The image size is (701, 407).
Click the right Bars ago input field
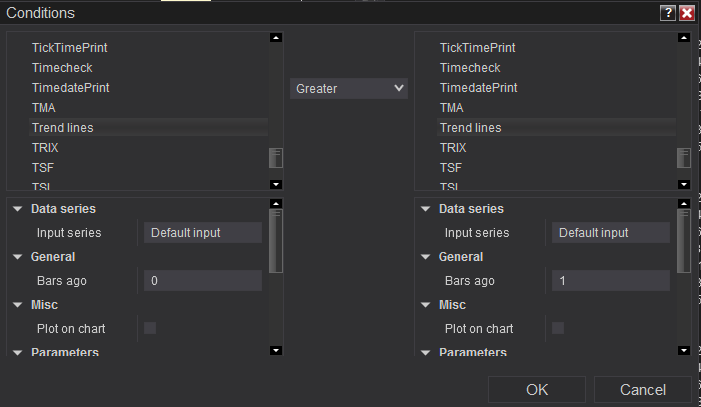coord(610,281)
